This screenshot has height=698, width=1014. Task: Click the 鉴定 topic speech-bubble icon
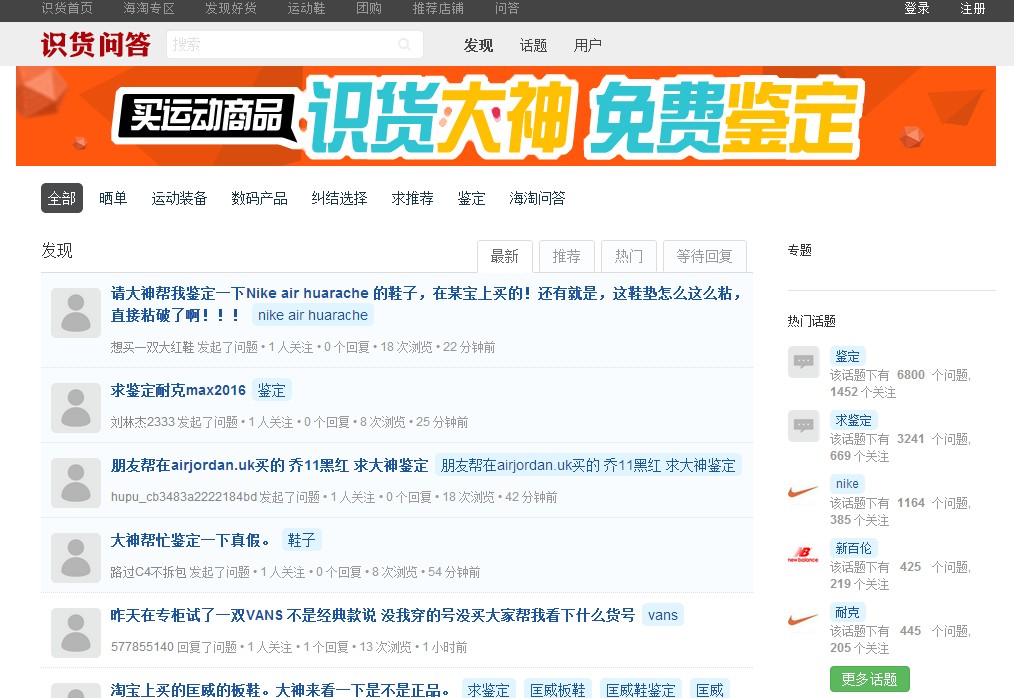pyautogui.click(x=804, y=362)
